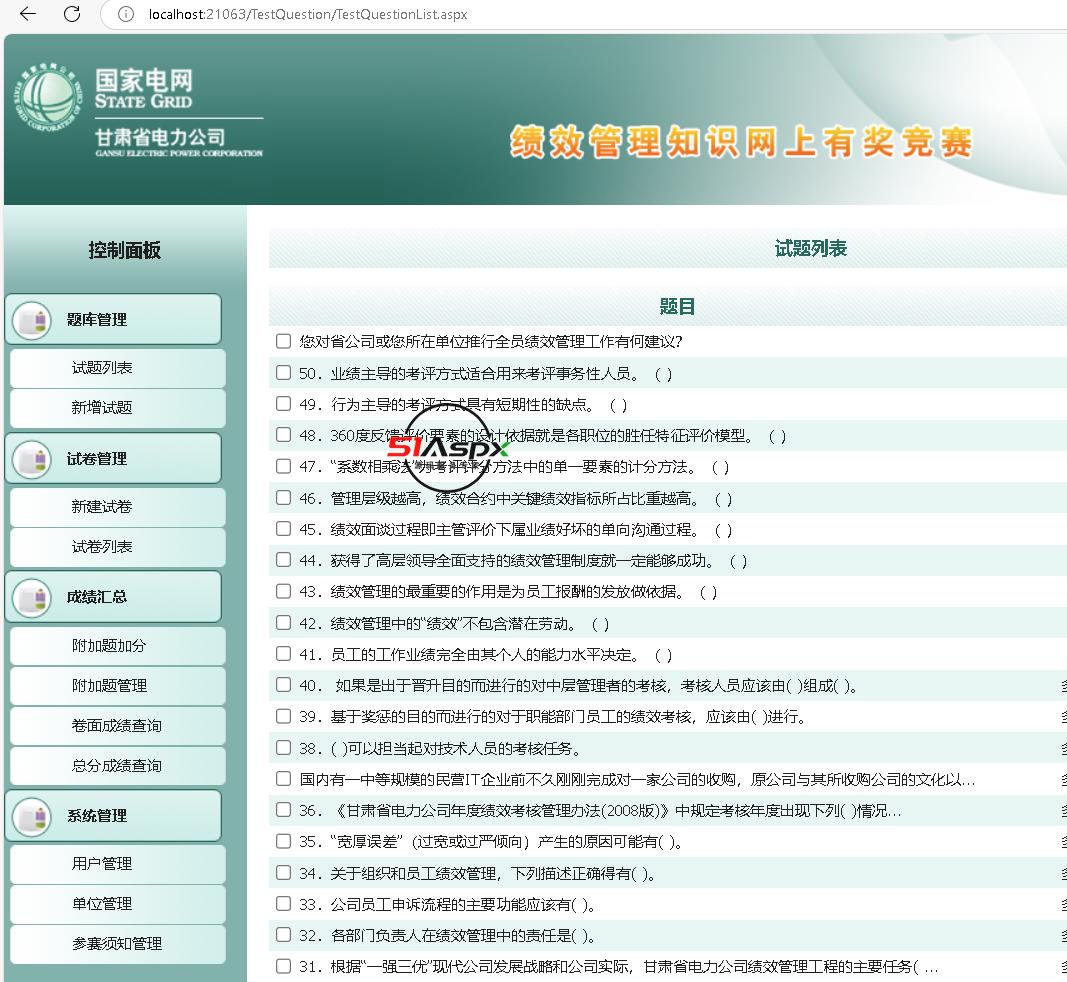Expand the 题库管理 section header
This screenshot has width=1067, height=982.
point(113,319)
